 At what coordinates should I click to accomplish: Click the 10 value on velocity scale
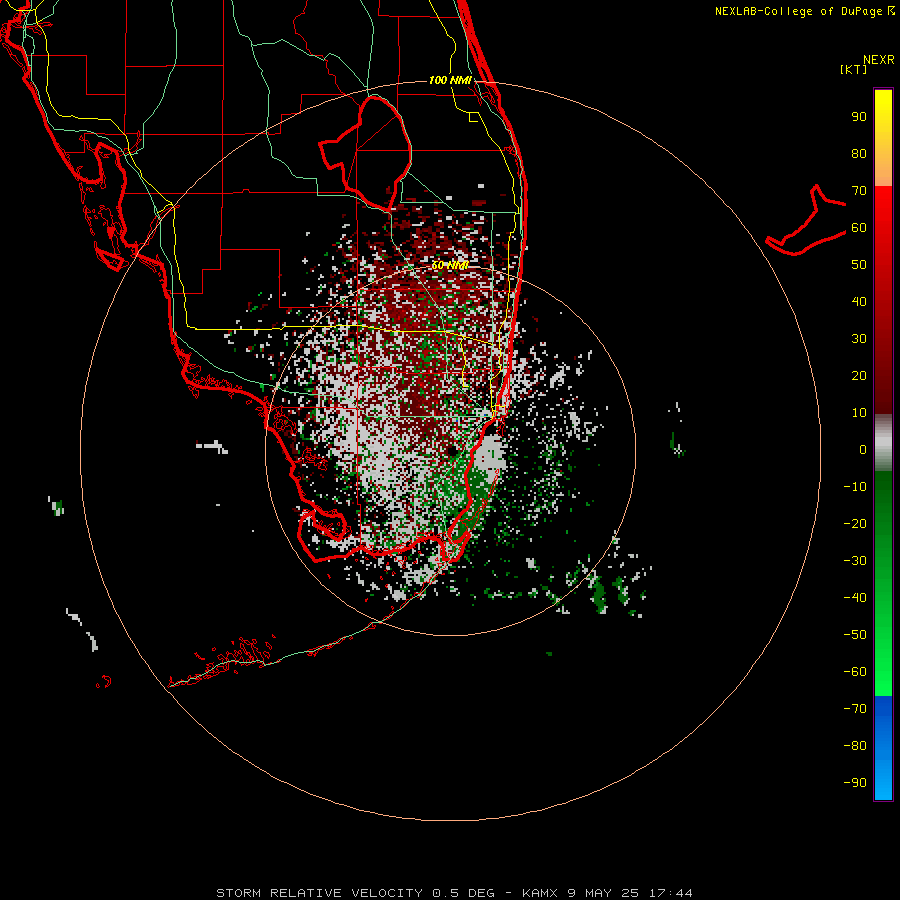point(859,413)
